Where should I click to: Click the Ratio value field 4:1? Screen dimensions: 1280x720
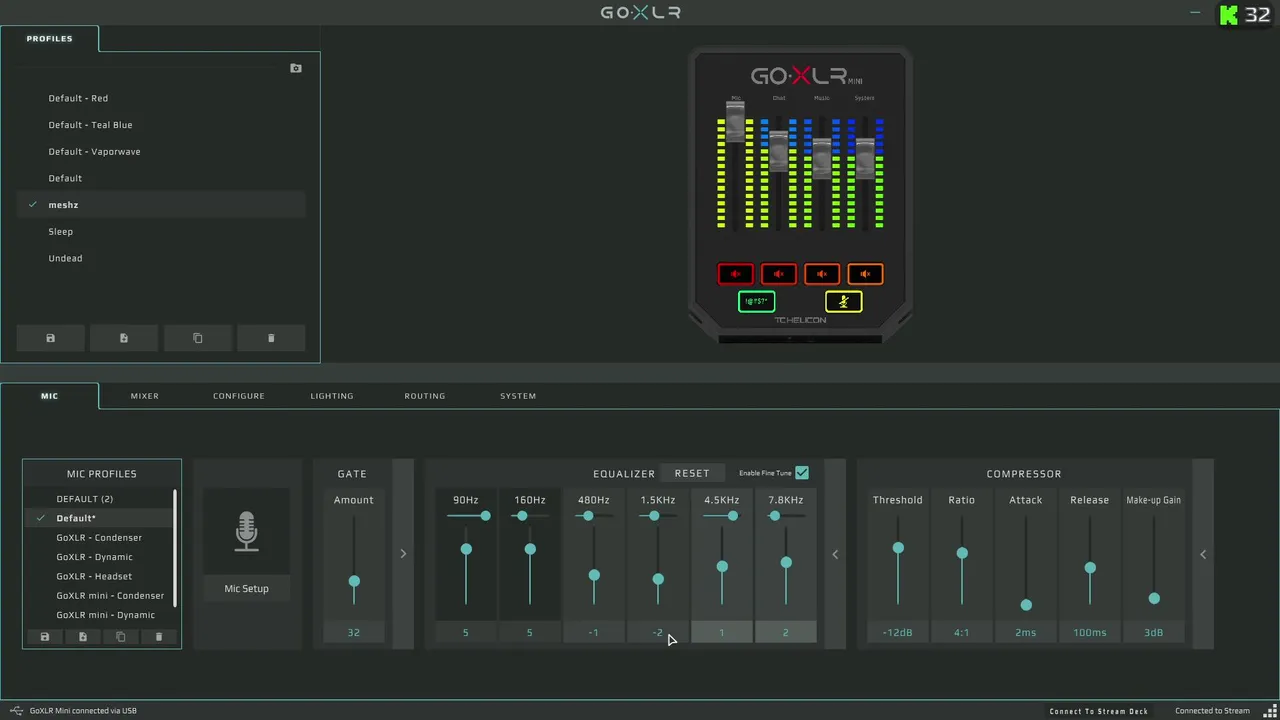pyautogui.click(x=962, y=632)
